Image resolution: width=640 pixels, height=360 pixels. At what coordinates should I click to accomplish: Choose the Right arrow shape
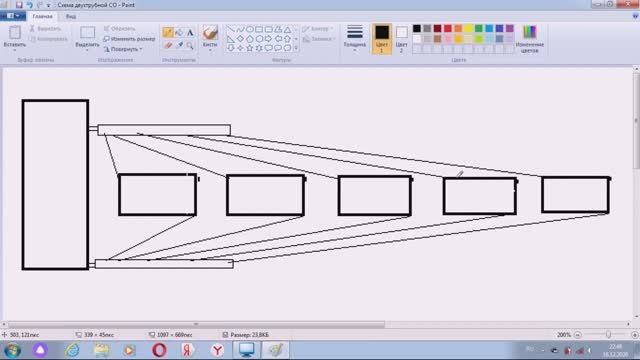pyautogui.click(x=269, y=39)
